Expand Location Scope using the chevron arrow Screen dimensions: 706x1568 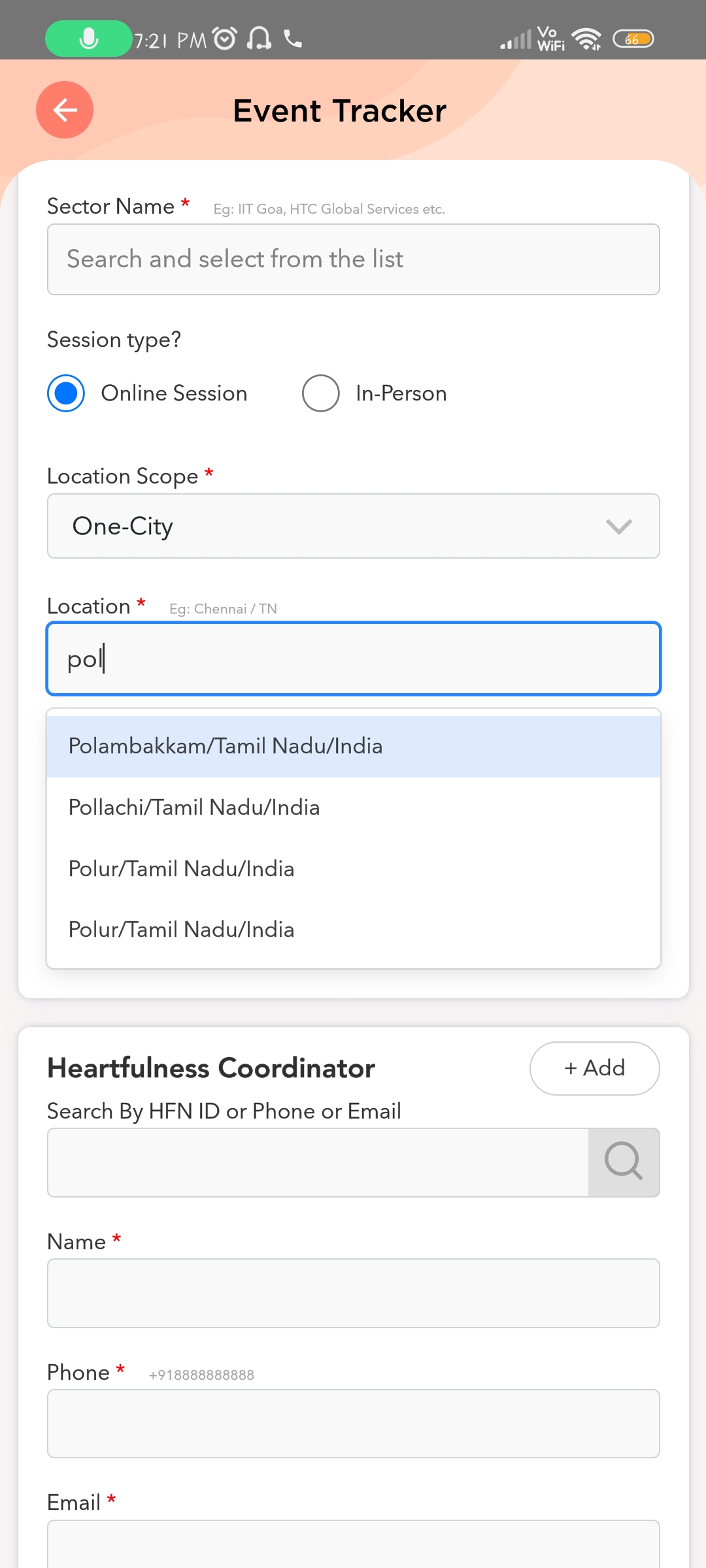tap(618, 526)
